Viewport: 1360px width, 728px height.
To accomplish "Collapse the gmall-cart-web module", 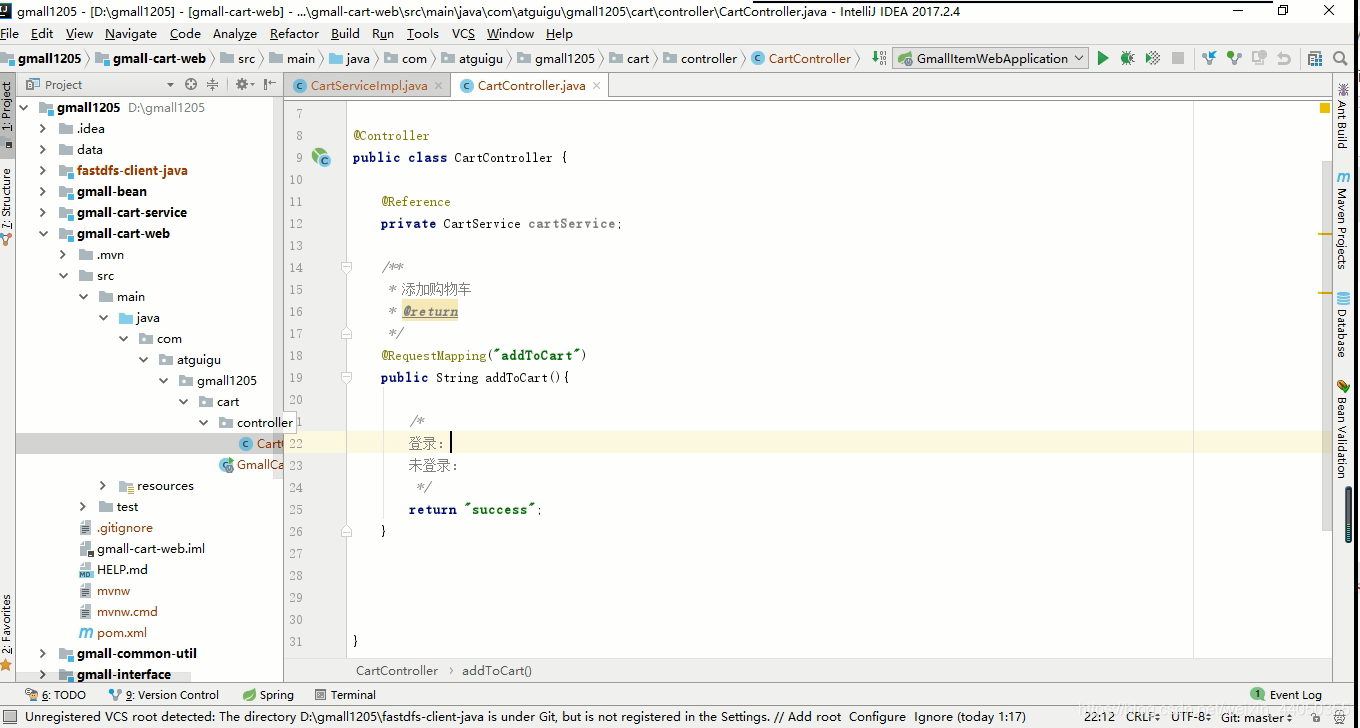I will pos(42,233).
